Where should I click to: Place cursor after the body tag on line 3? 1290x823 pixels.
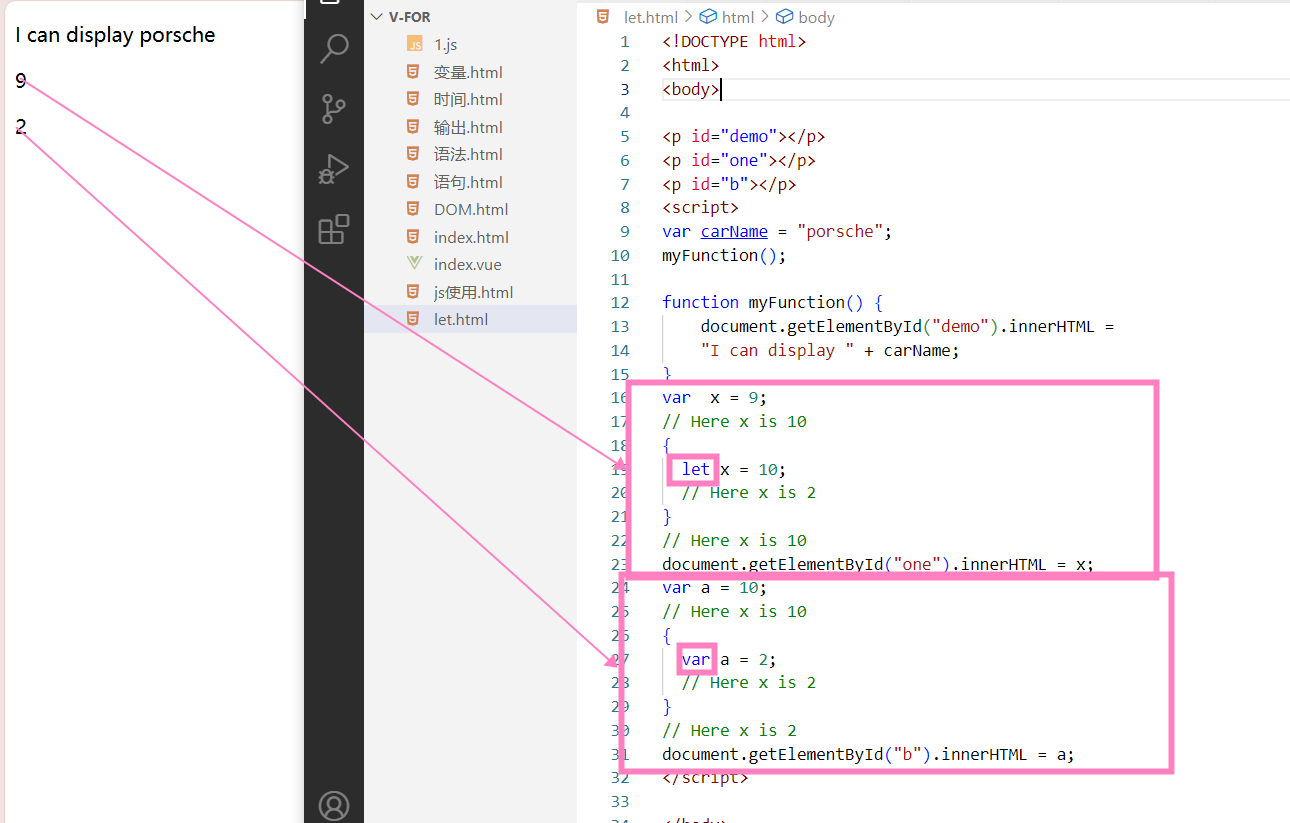coord(719,89)
